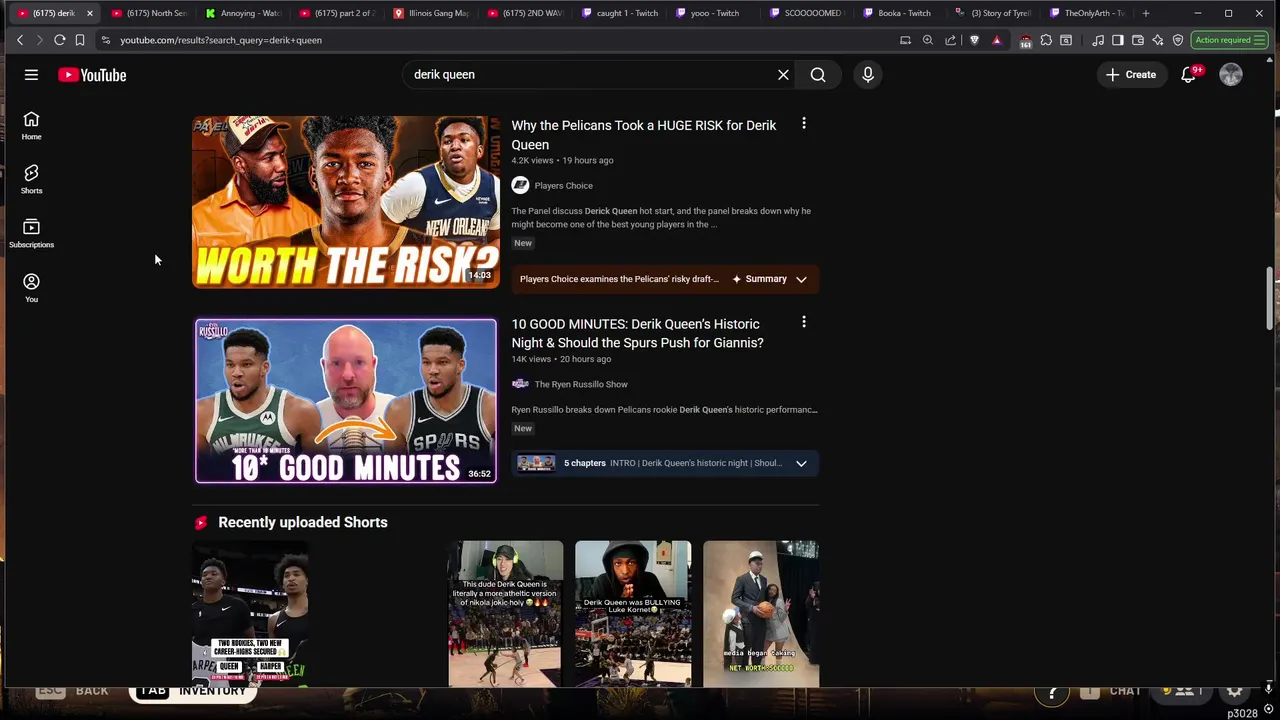Open the extensions puzzle piece icon
Image resolution: width=1280 pixels, height=720 pixels.
pos(1046,40)
